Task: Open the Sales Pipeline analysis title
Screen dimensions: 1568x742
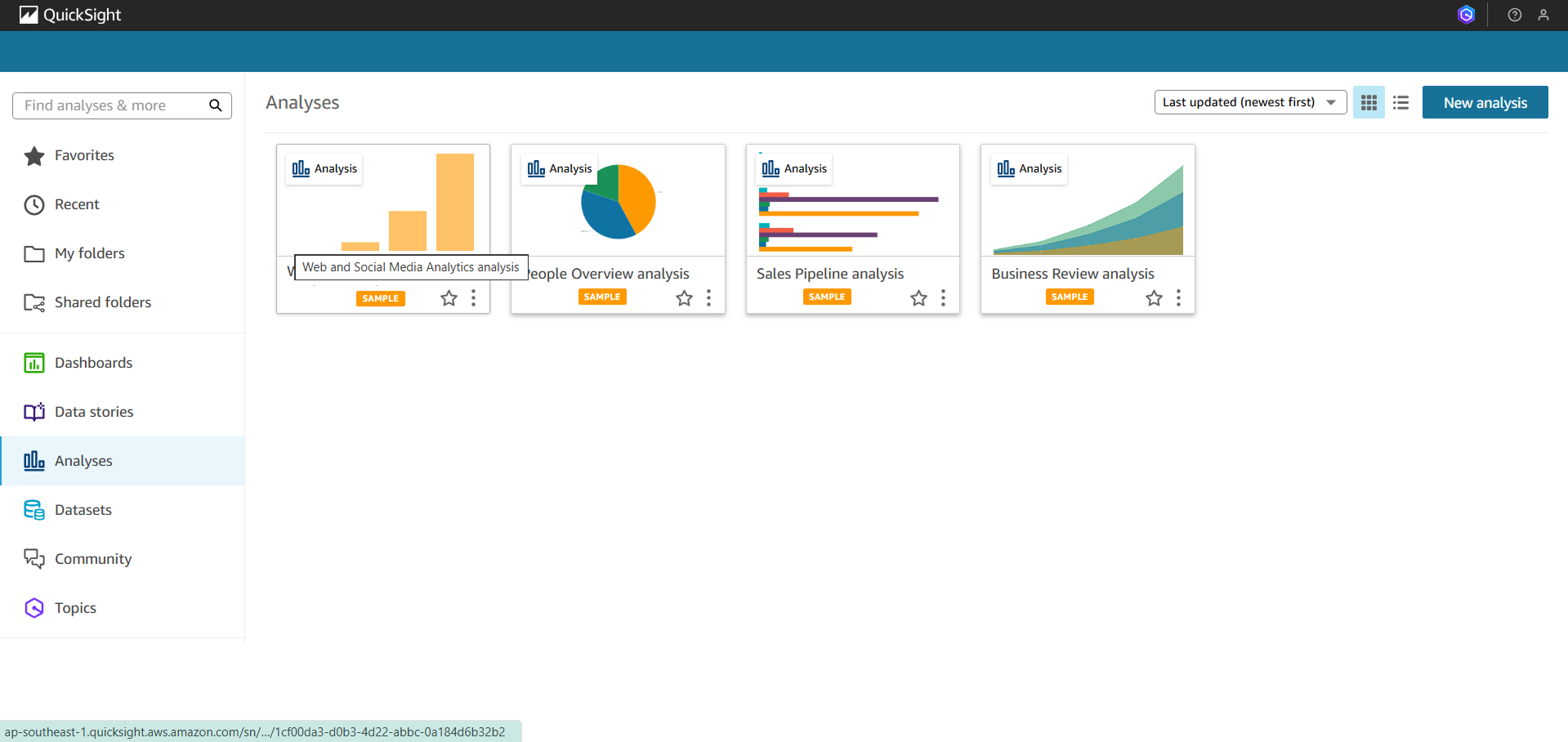Action: [x=829, y=274]
